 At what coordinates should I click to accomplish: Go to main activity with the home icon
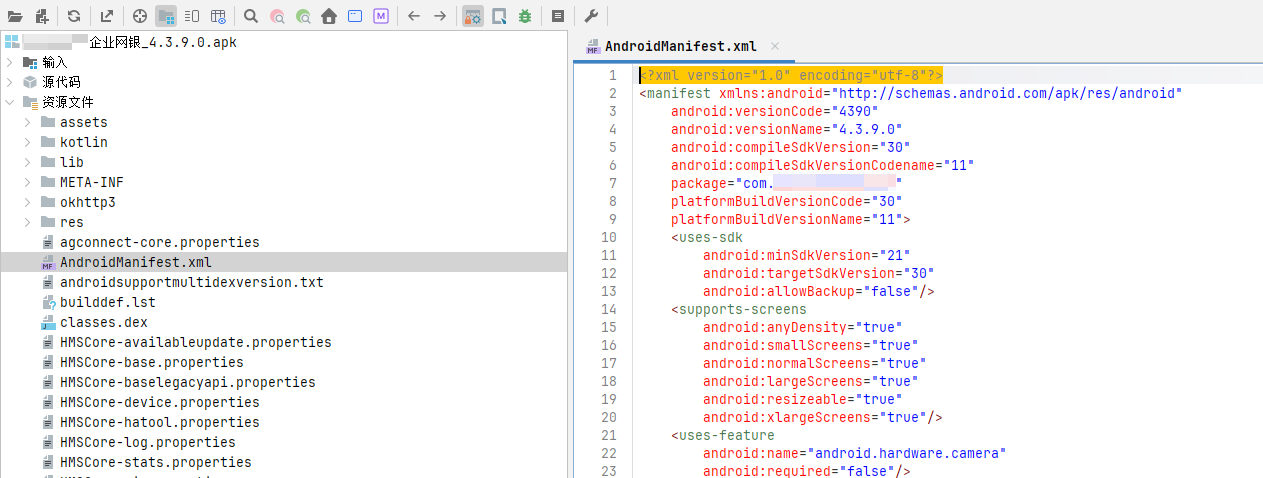pyautogui.click(x=329, y=16)
